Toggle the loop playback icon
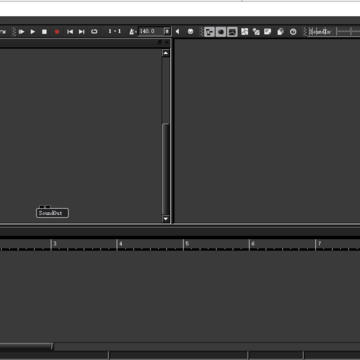The image size is (360, 360). [94, 32]
